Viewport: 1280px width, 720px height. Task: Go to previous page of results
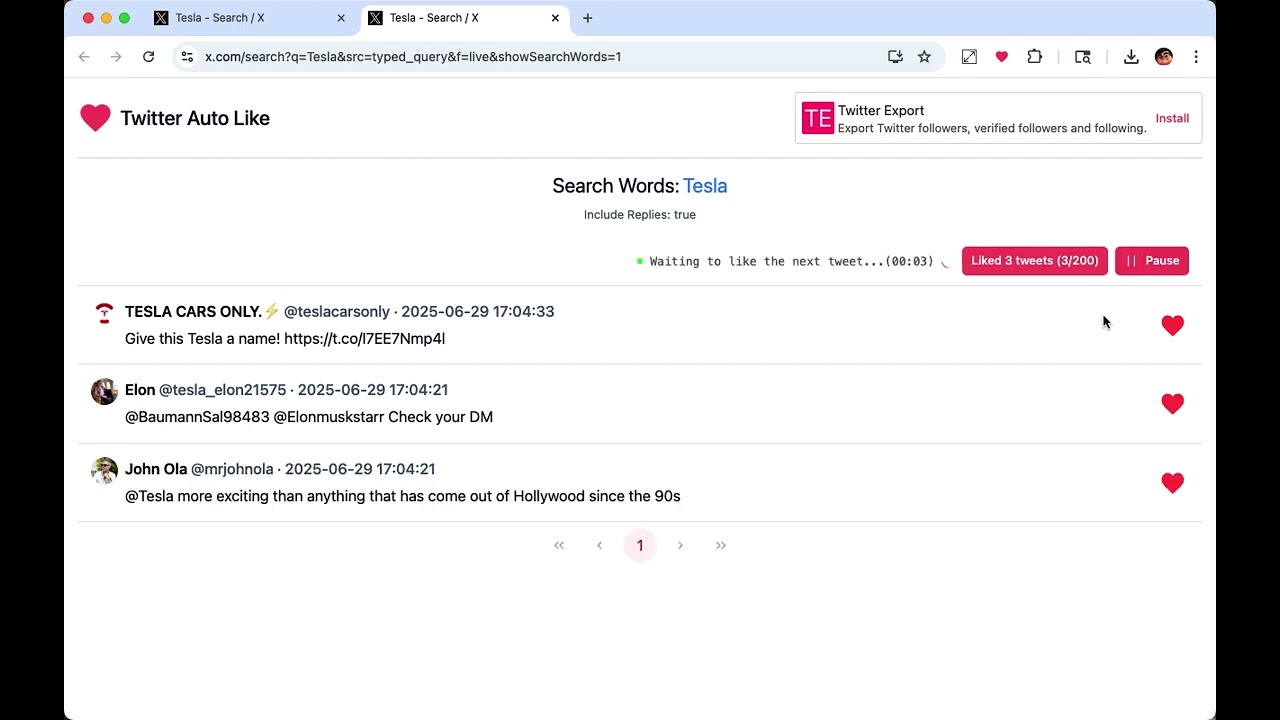(599, 545)
